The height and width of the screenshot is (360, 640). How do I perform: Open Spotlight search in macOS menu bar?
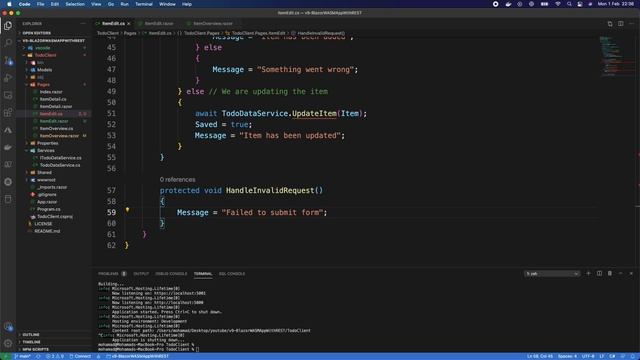(x=569, y=4)
